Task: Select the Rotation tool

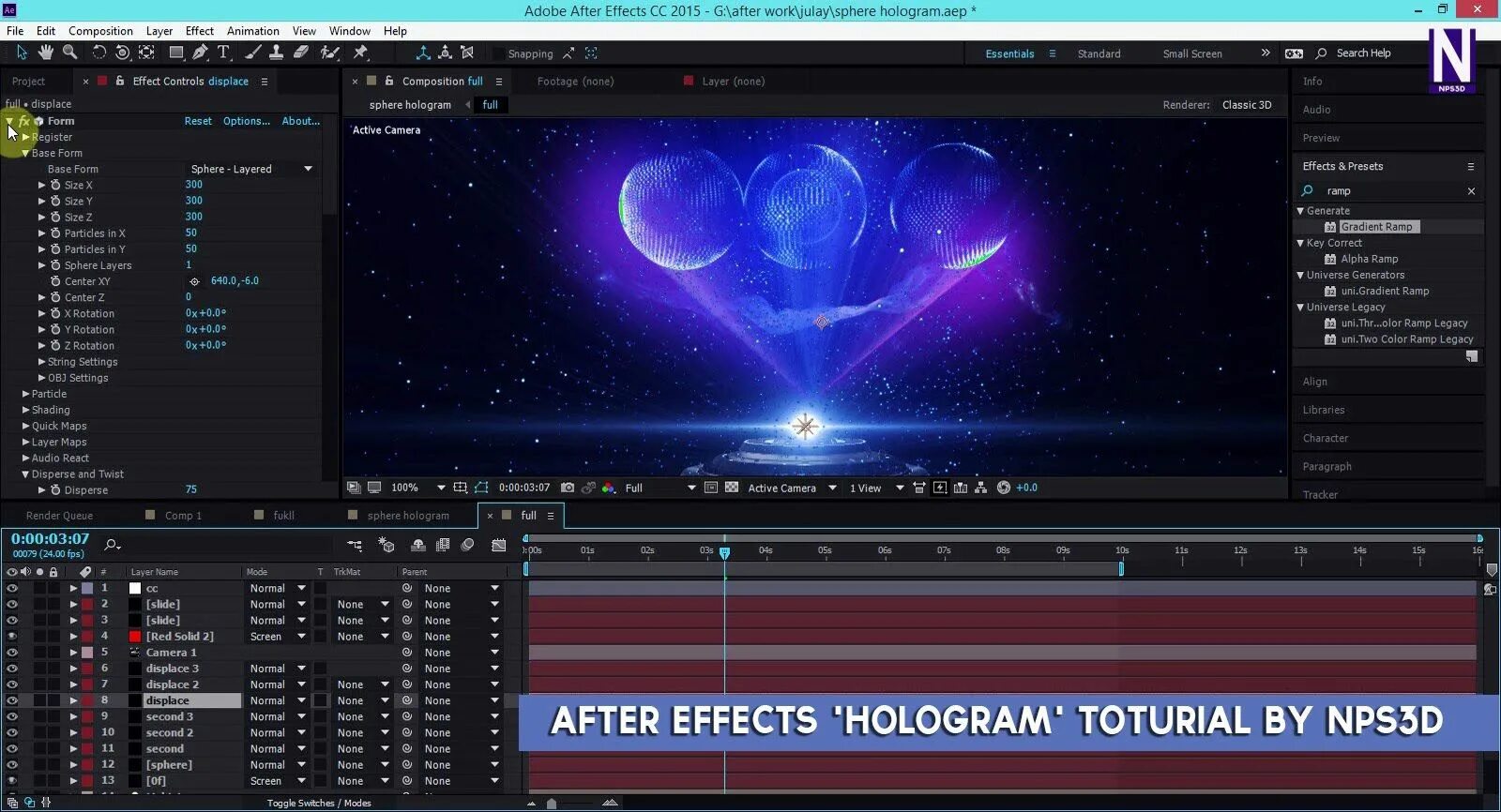Action: click(x=99, y=53)
